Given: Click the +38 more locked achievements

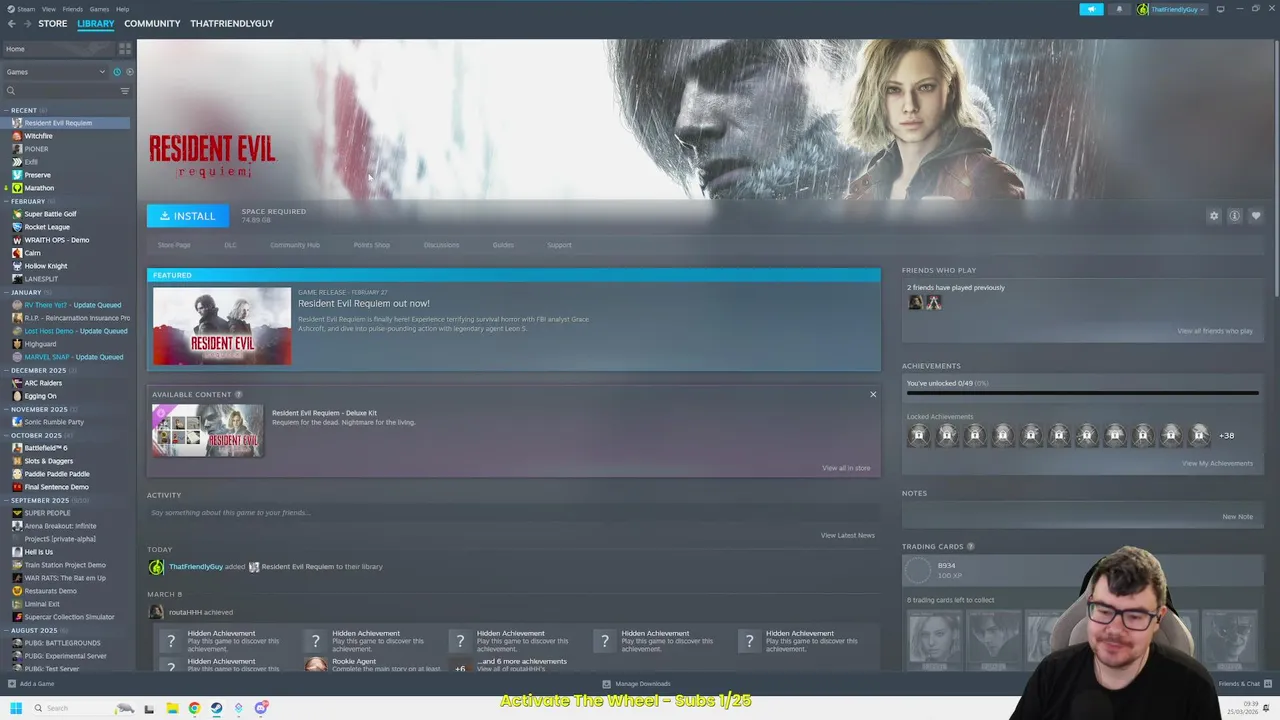Looking at the screenshot, I should [1226, 435].
